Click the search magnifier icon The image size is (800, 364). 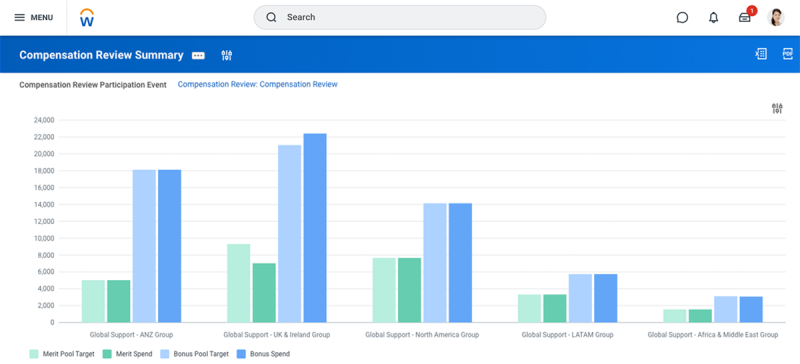[271, 17]
